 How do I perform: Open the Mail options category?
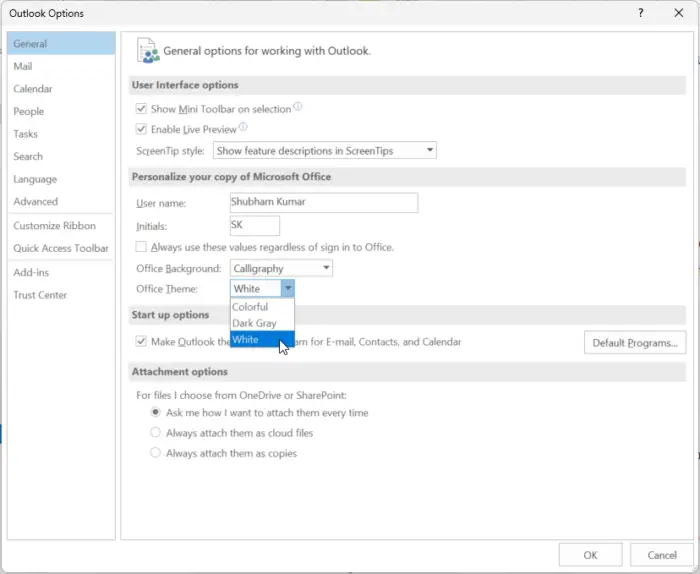click(23, 66)
